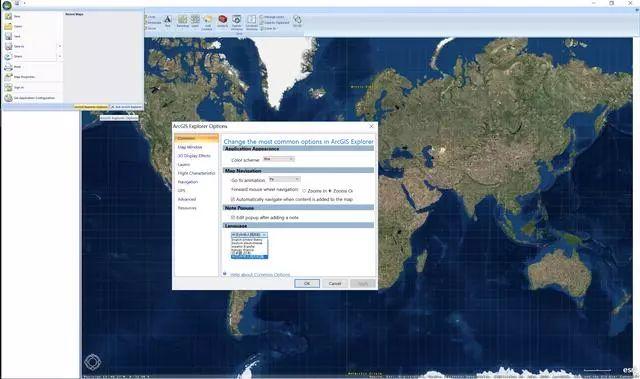The height and width of the screenshot is (379, 640).
Task: Expand the Save As submenu arrow
Action: coord(60,47)
